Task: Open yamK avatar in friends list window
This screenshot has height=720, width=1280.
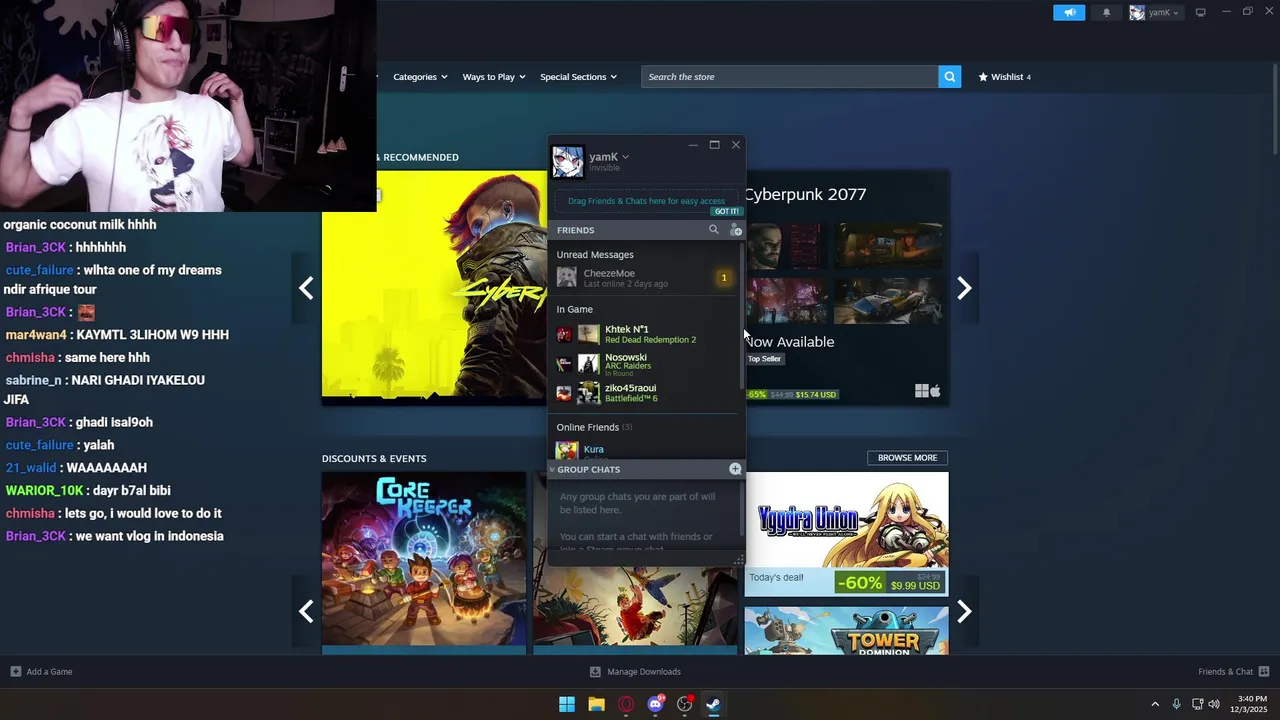Action: (567, 161)
